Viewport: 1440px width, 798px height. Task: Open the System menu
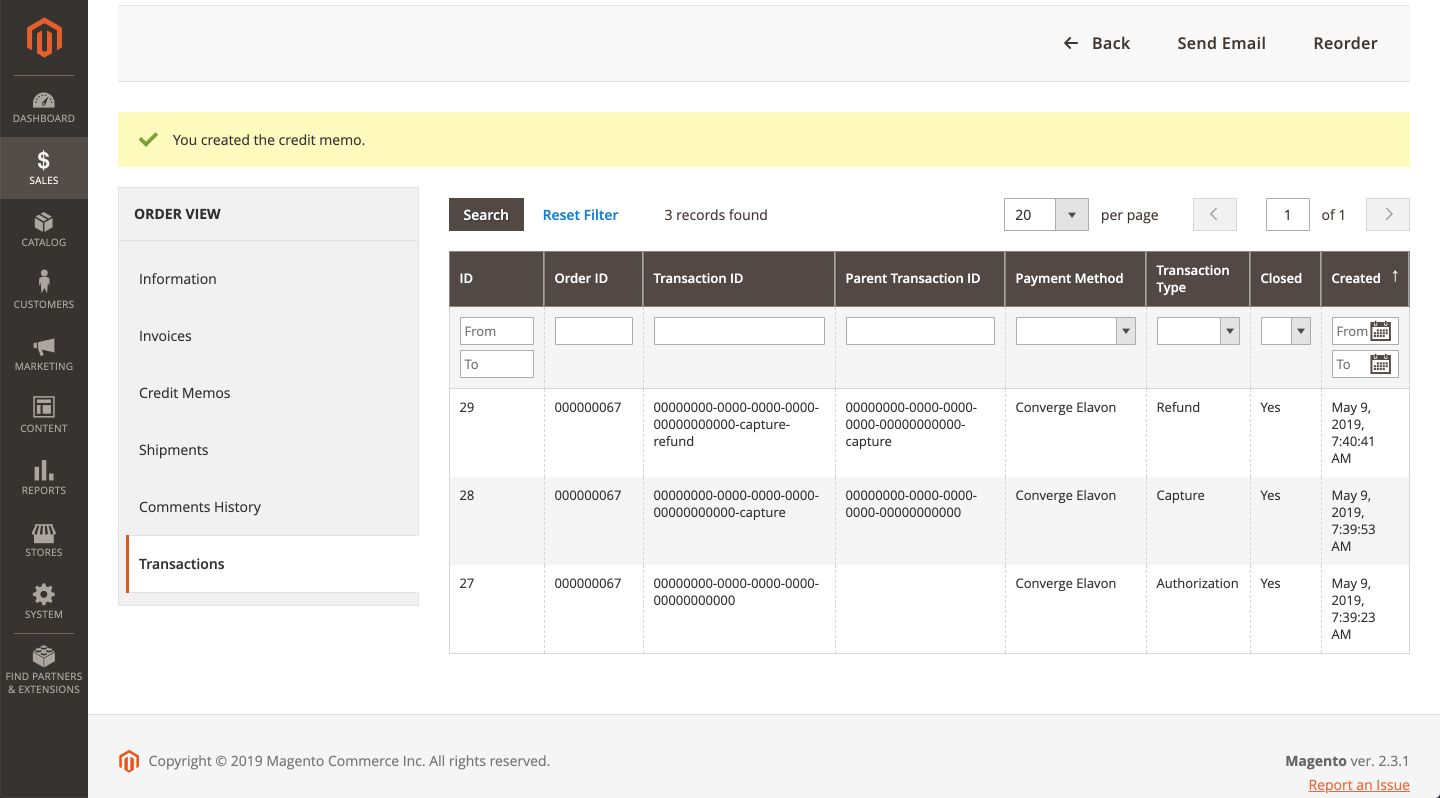(44, 602)
